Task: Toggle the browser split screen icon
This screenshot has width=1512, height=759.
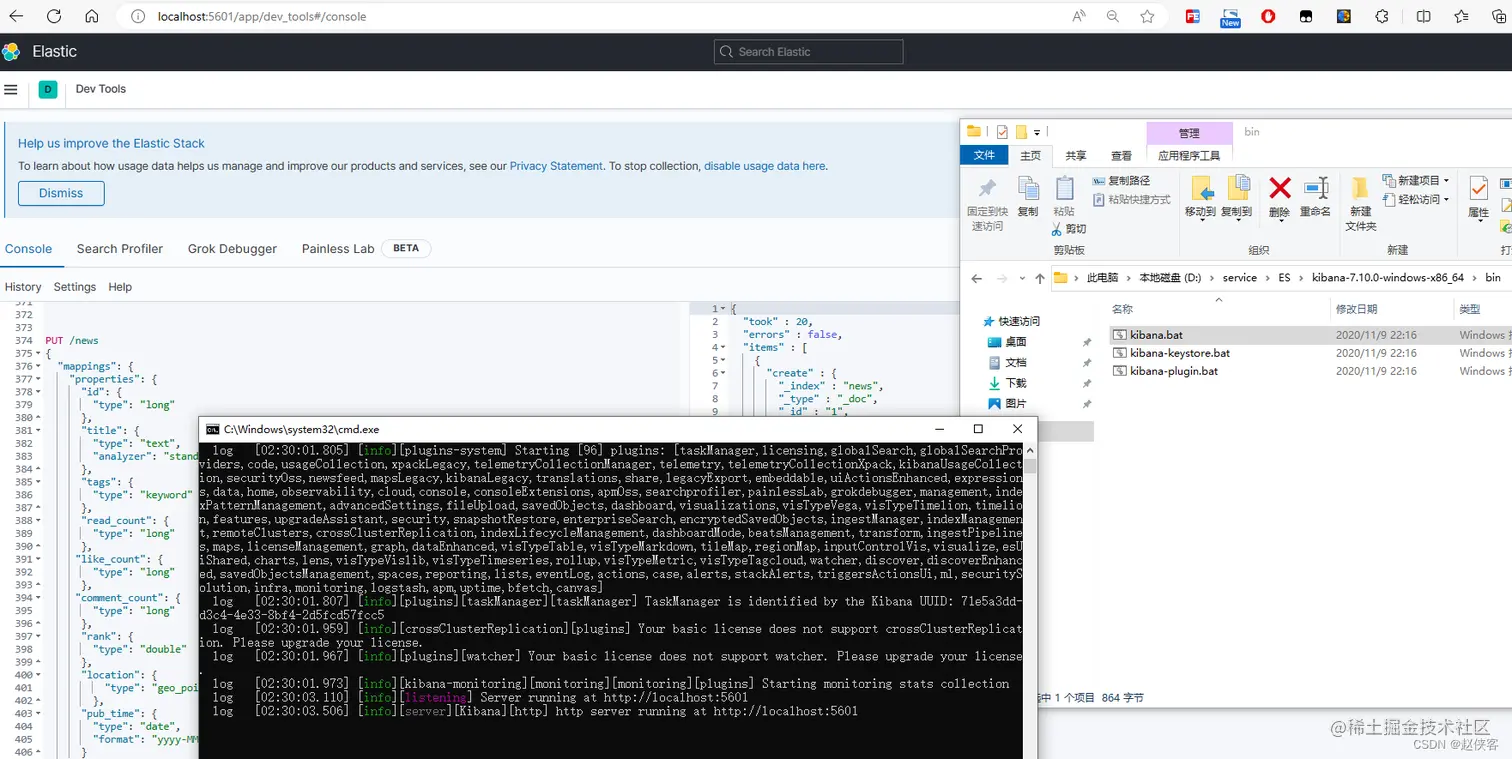Action: point(1423,17)
